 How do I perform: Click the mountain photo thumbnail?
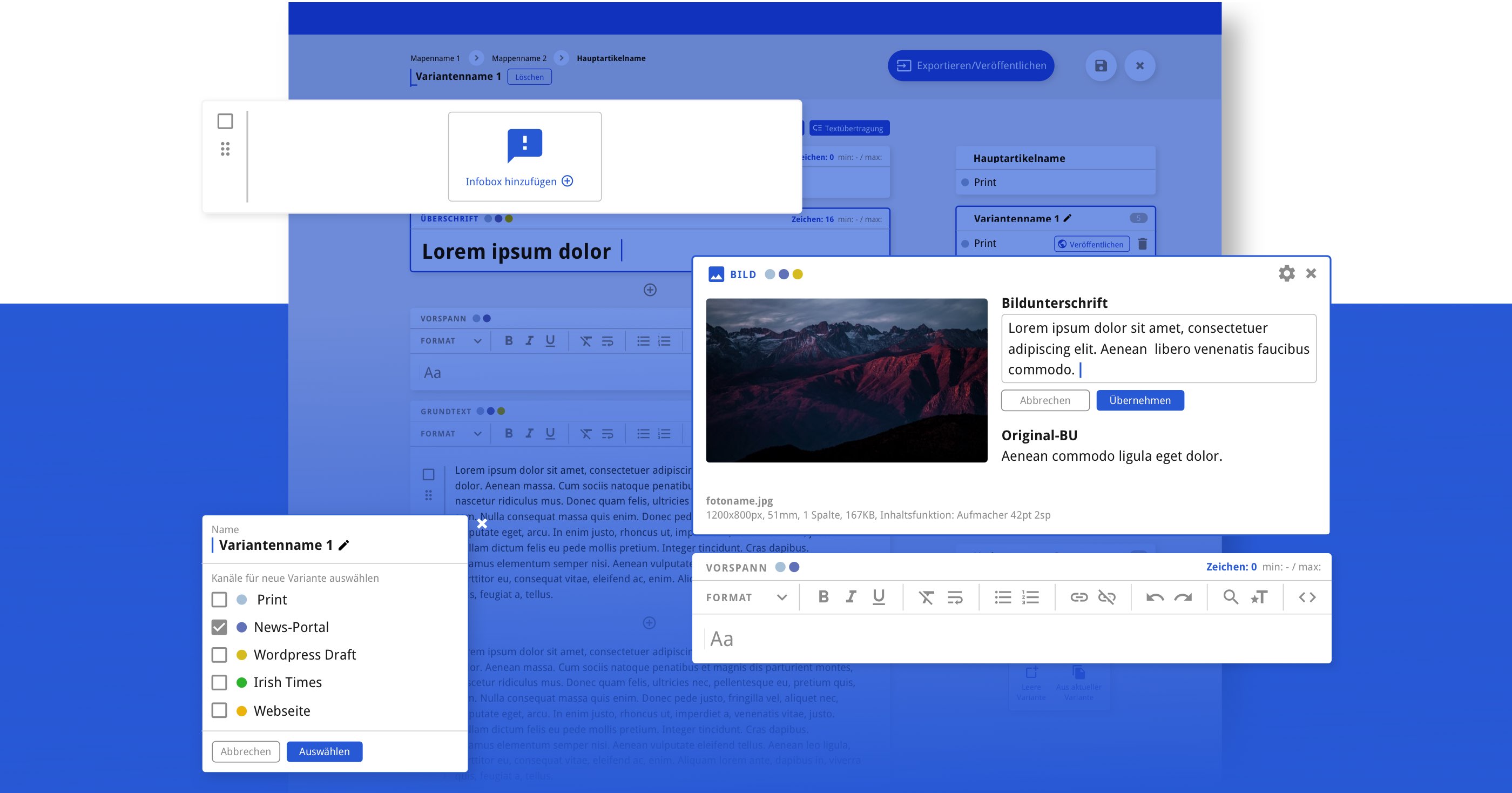(x=846, y=380)
